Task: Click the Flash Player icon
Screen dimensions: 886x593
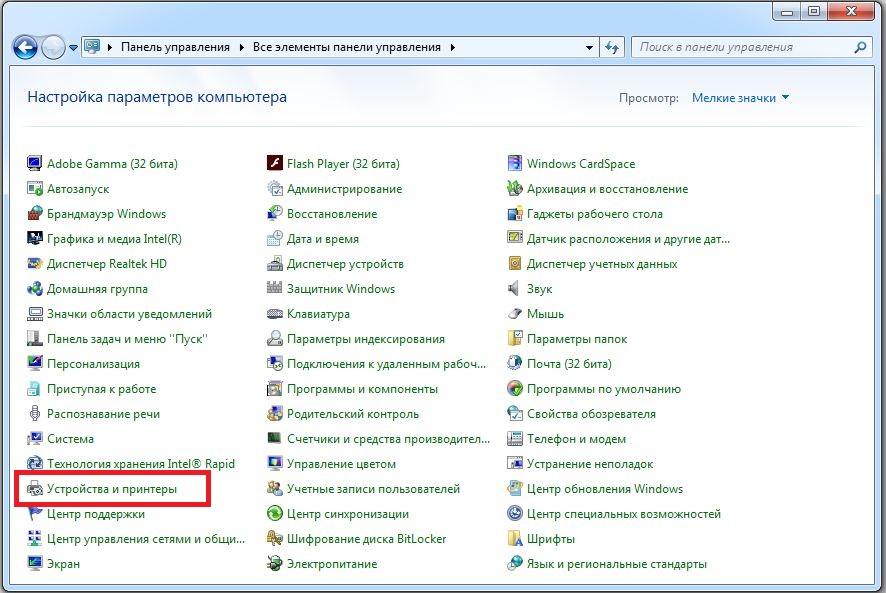Action: 275,164
